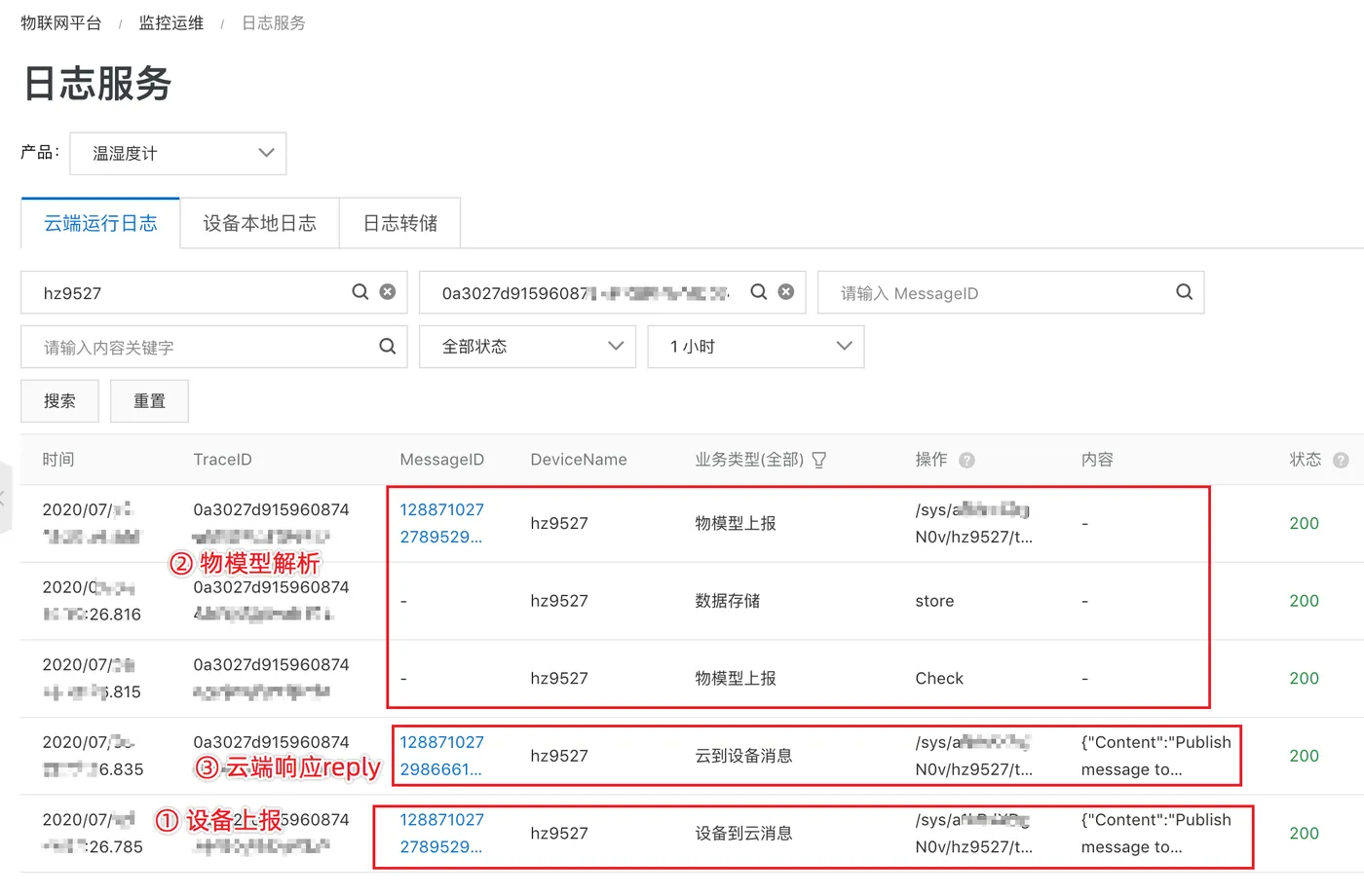Screen dimensions: 1364x896
Task: Open the 1 小时 time range dropdown
Action: [756, 347]
